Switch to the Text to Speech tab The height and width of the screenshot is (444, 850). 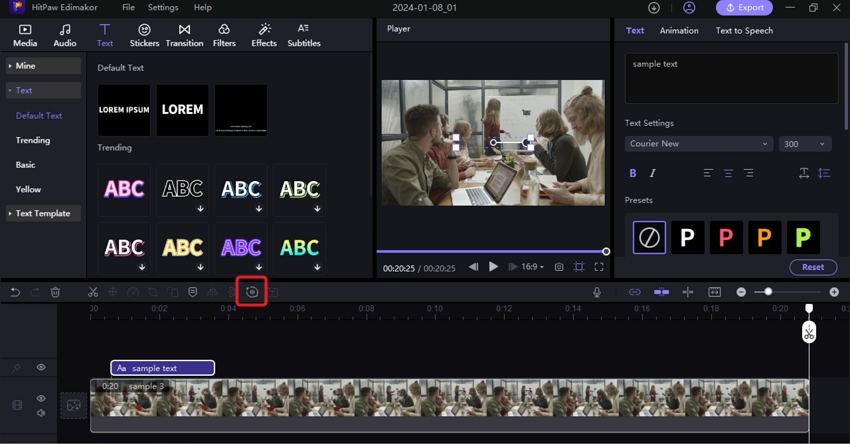743,31
